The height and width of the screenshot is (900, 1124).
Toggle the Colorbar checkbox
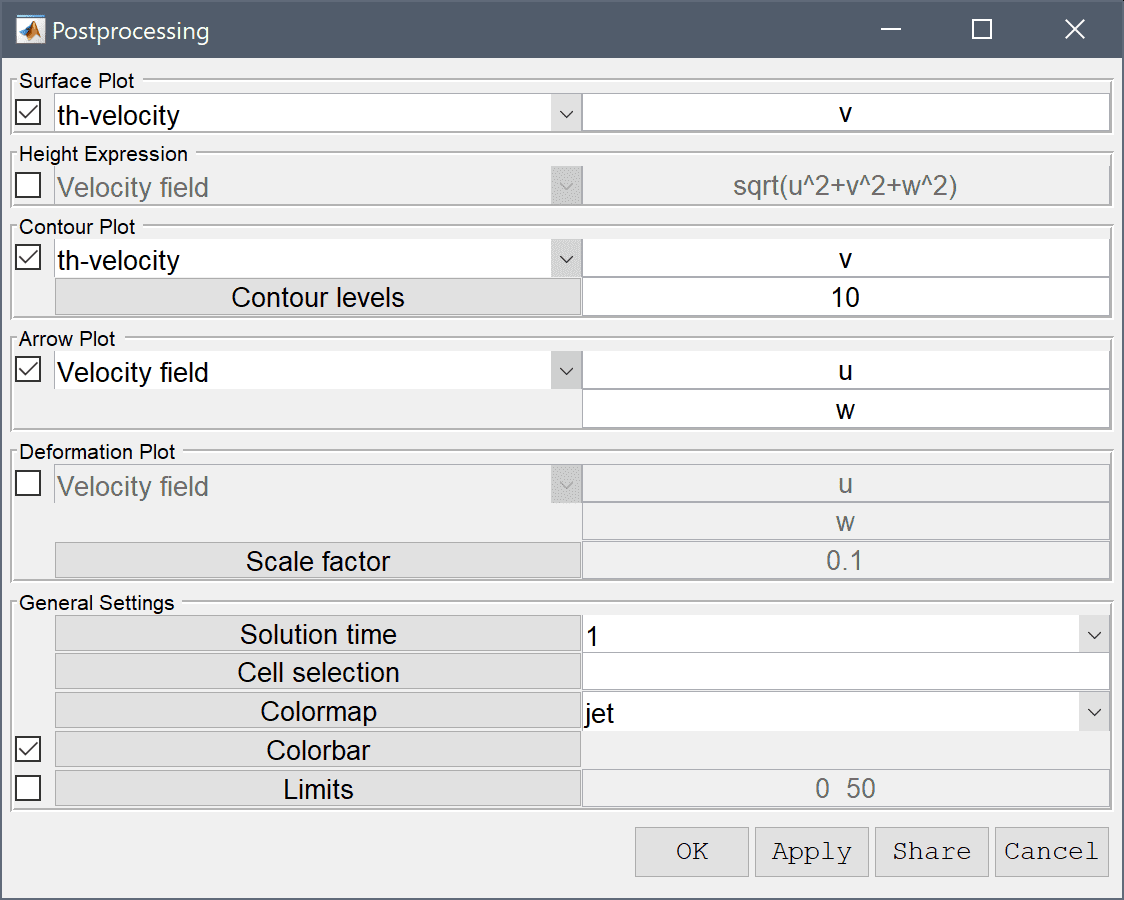point(28,750)
